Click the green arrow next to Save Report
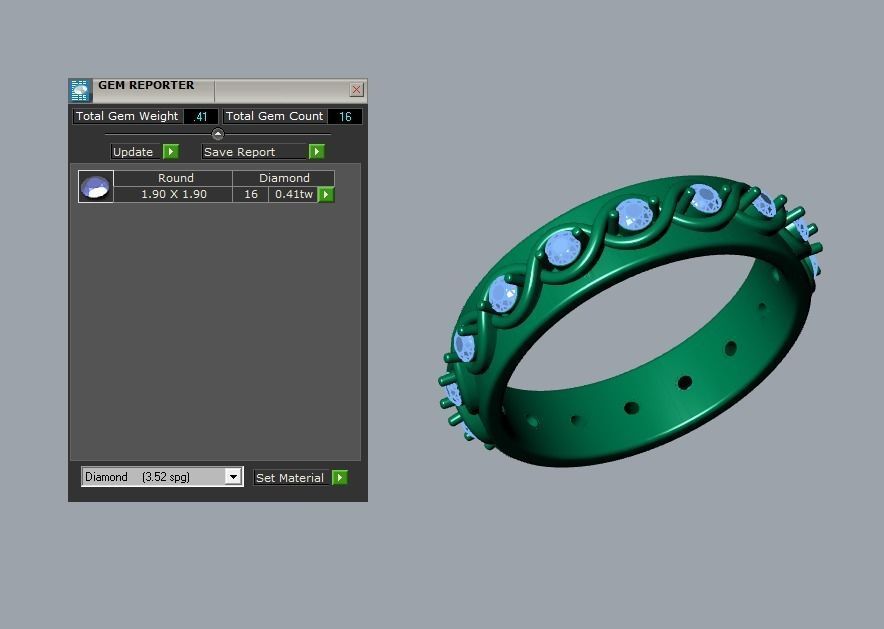884x629 pixels. point(317,152)
